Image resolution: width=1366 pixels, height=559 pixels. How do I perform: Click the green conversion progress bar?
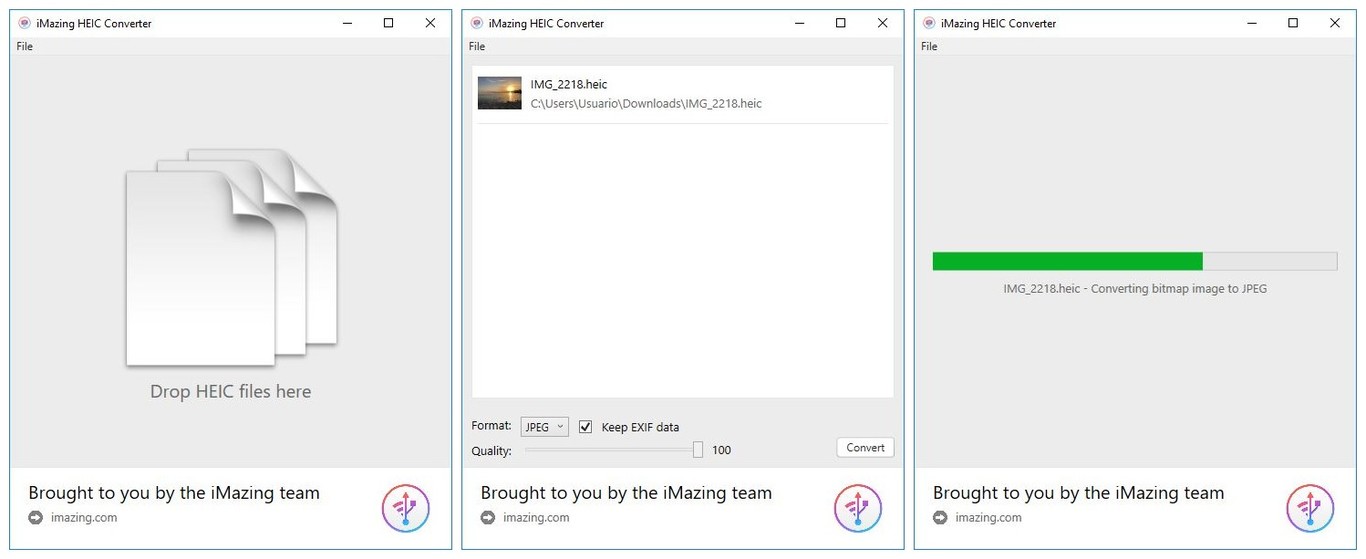pos(1134,261)
